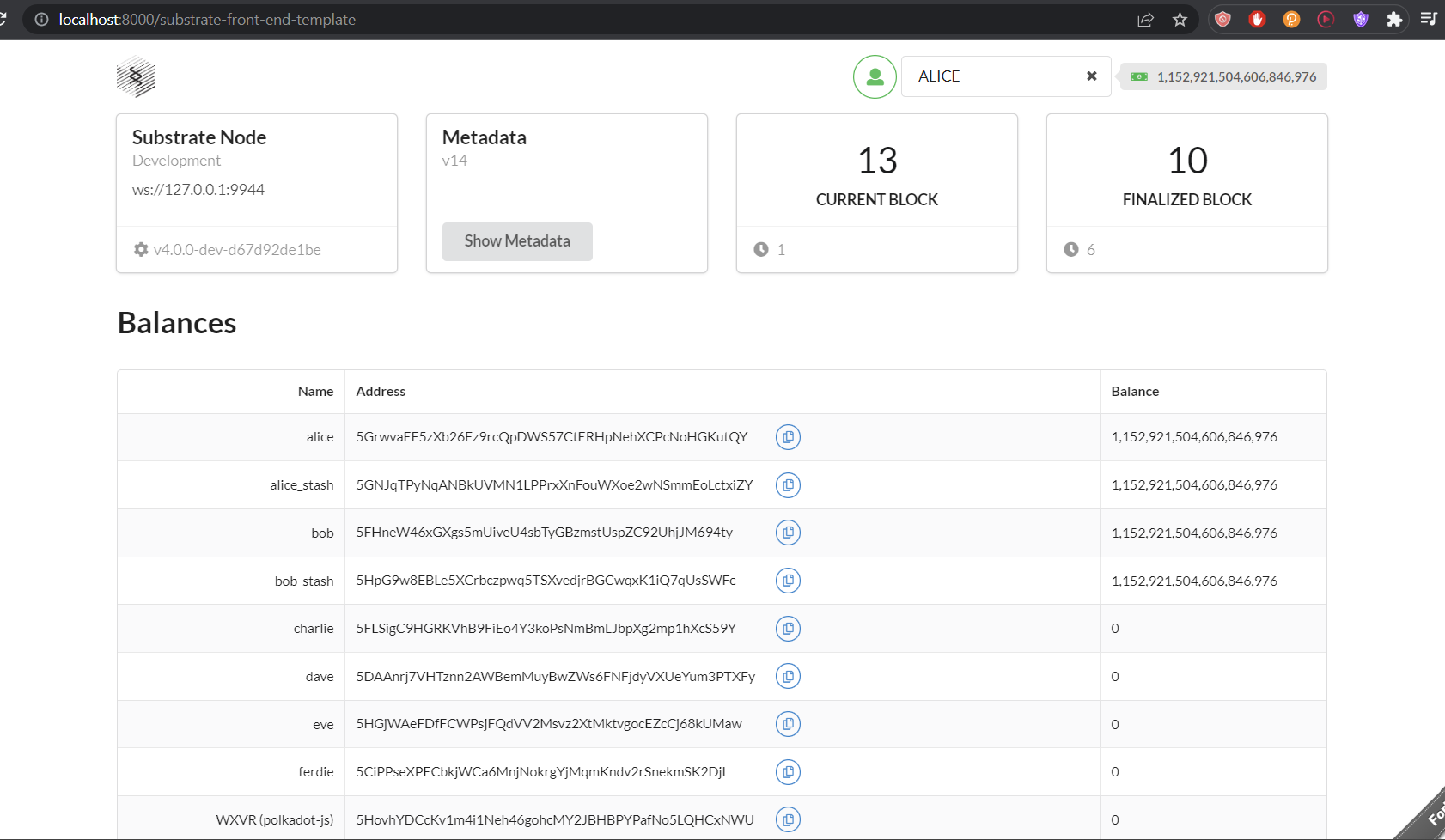Click the Address column header
Screen dimensions: 1445x840
coord(381,392)
